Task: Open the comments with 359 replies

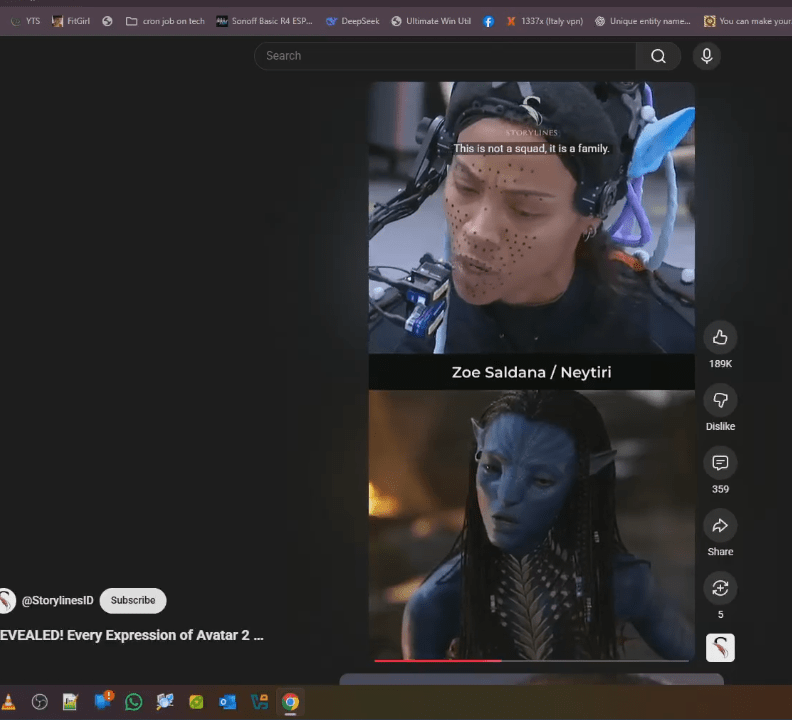Action: point(720,463)
